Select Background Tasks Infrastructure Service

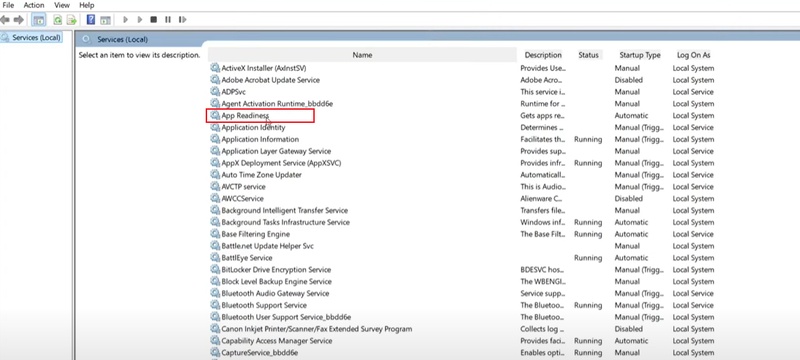pos(286,222)
